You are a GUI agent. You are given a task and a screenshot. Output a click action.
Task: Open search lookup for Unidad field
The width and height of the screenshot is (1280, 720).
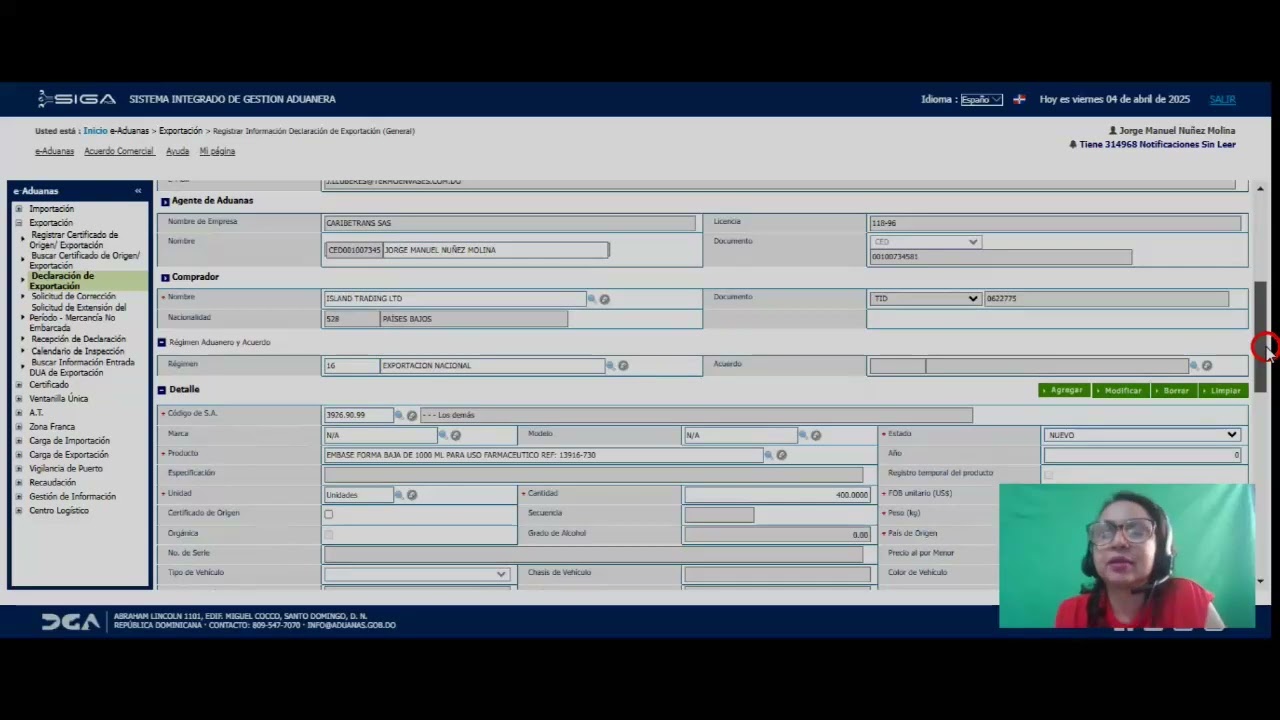[x=399, y=495]
